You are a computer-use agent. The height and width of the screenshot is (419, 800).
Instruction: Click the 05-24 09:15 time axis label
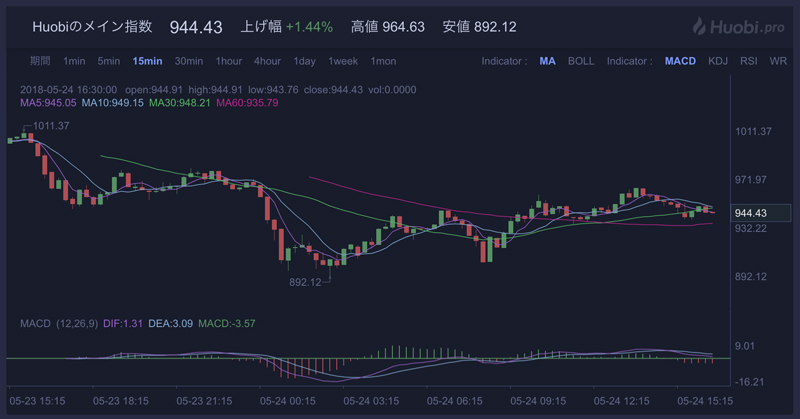click(x=538, y=401)
